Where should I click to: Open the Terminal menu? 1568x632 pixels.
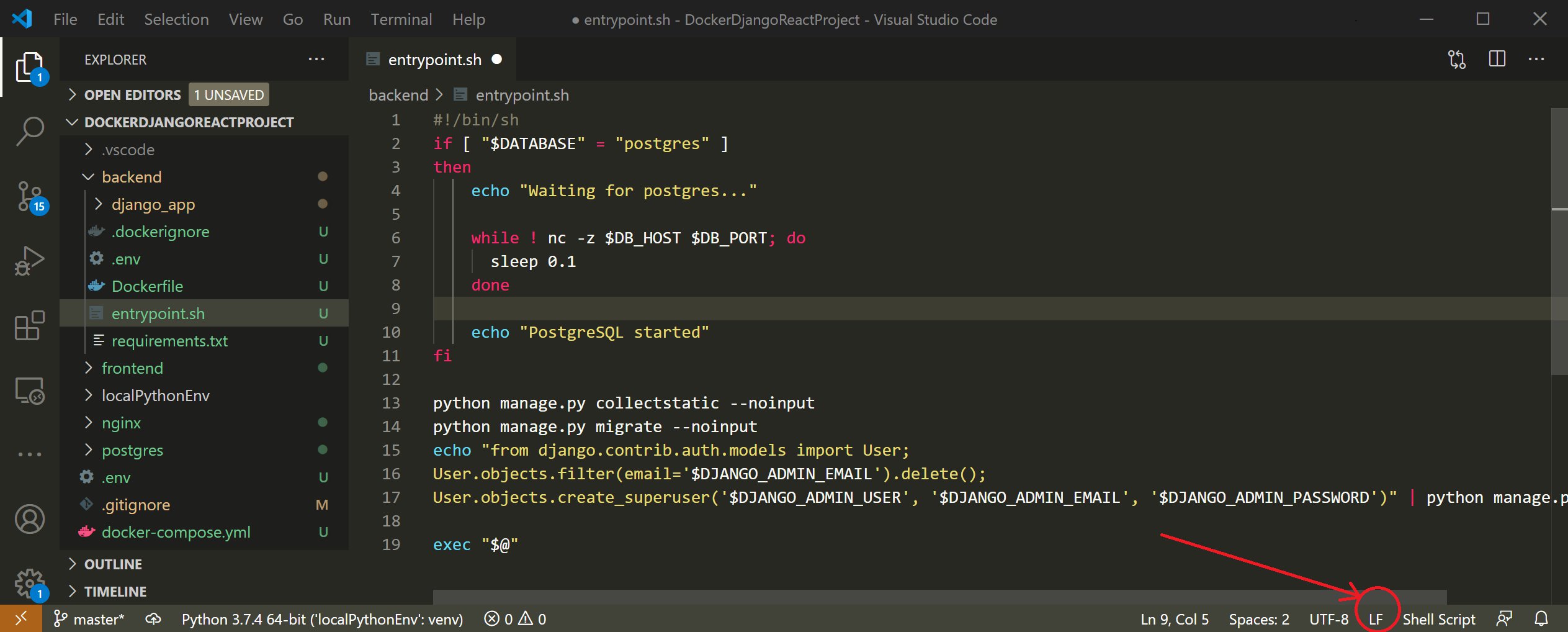click(x=401, y=19)
